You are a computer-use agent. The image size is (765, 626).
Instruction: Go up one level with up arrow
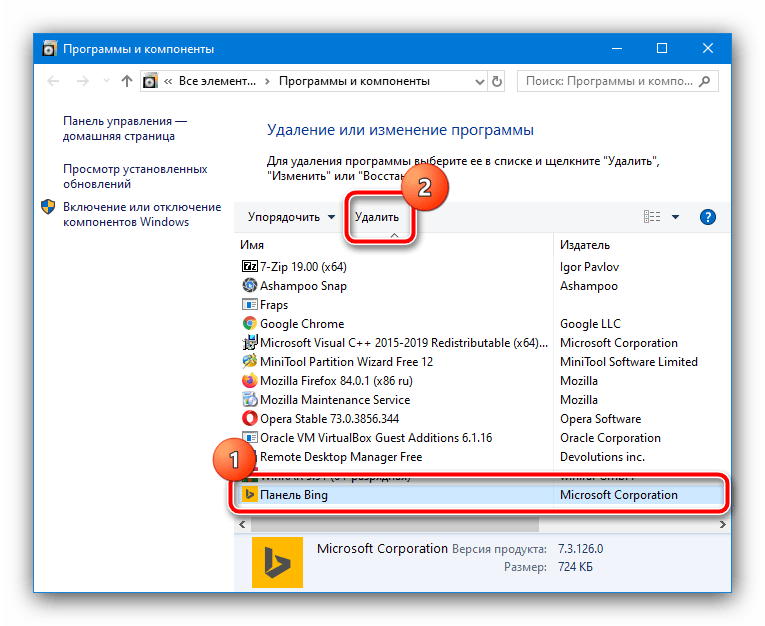127,81
